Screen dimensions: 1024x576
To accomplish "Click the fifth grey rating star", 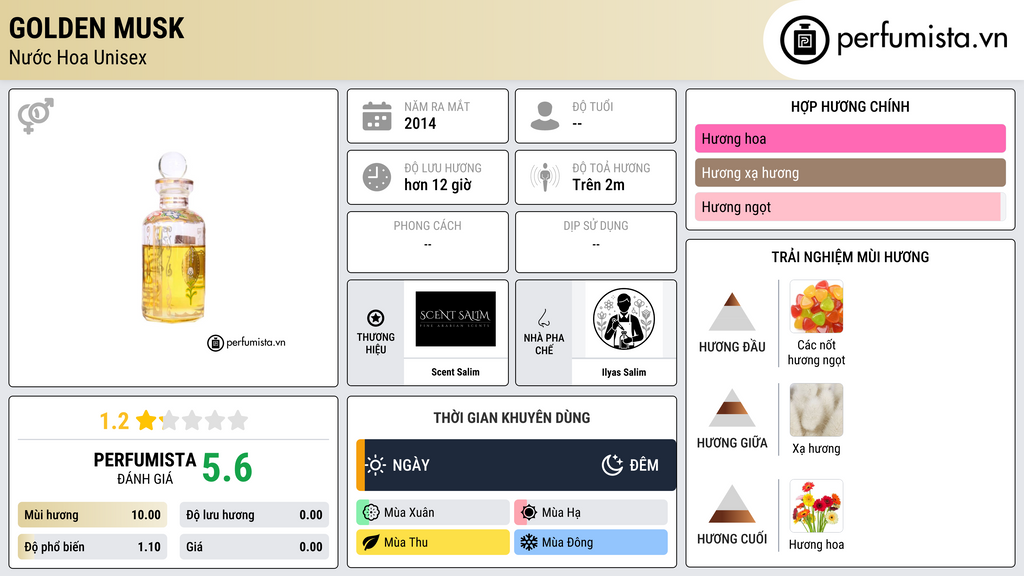I will (238, 420).
